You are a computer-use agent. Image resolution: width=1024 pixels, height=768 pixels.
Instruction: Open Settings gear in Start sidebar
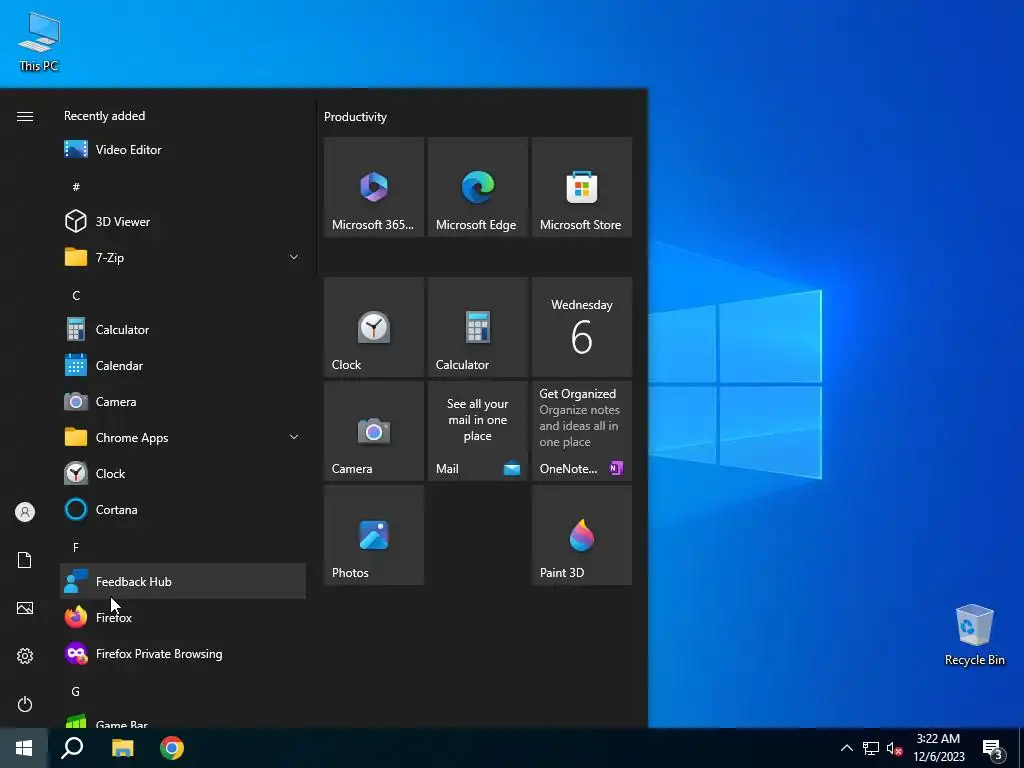pos(25,656)
